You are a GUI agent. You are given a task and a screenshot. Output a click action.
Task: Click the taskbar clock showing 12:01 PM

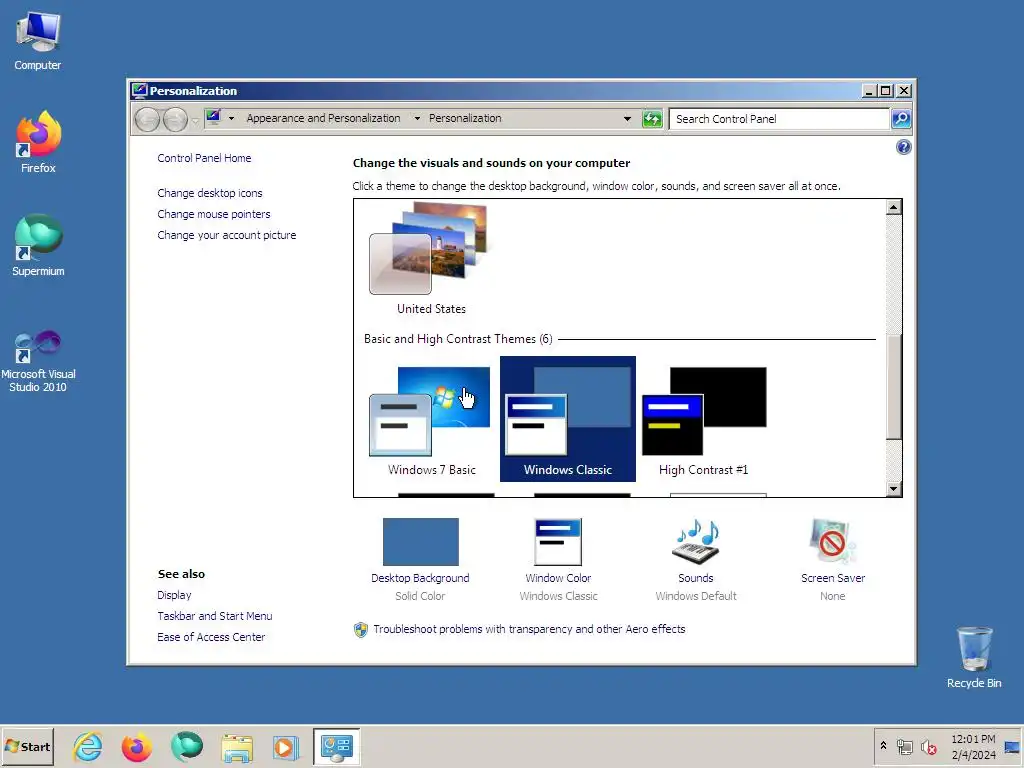[x=973, y=746]
